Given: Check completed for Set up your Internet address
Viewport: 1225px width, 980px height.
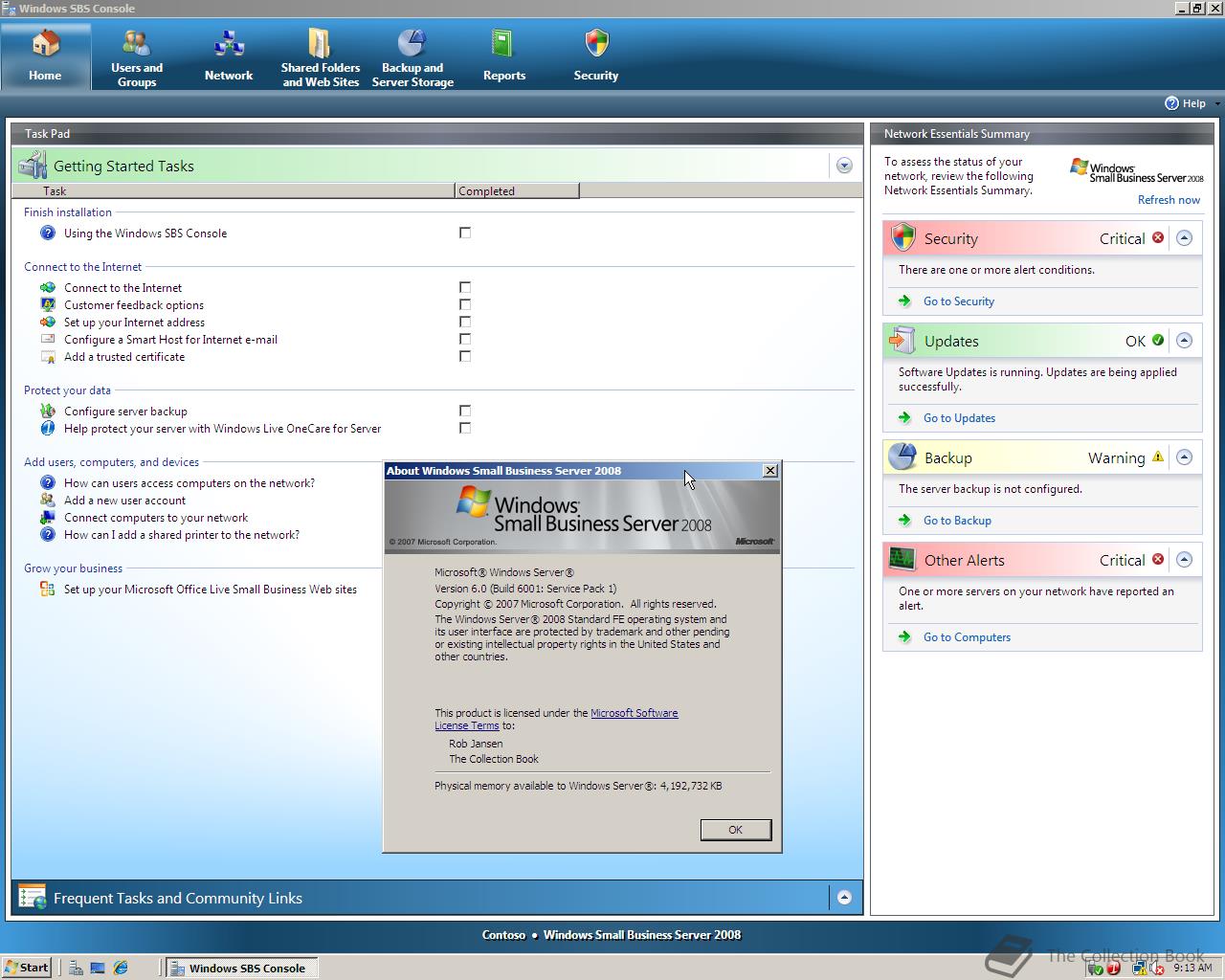Looking at the screenshot, I should tap(465, 322).
